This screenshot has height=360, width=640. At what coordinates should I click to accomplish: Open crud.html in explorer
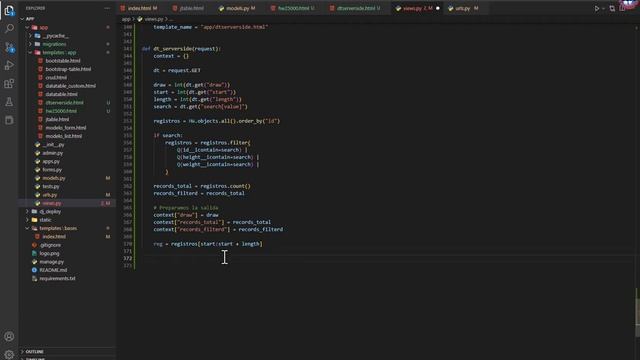pyautogui.click(x=56, y=78)
